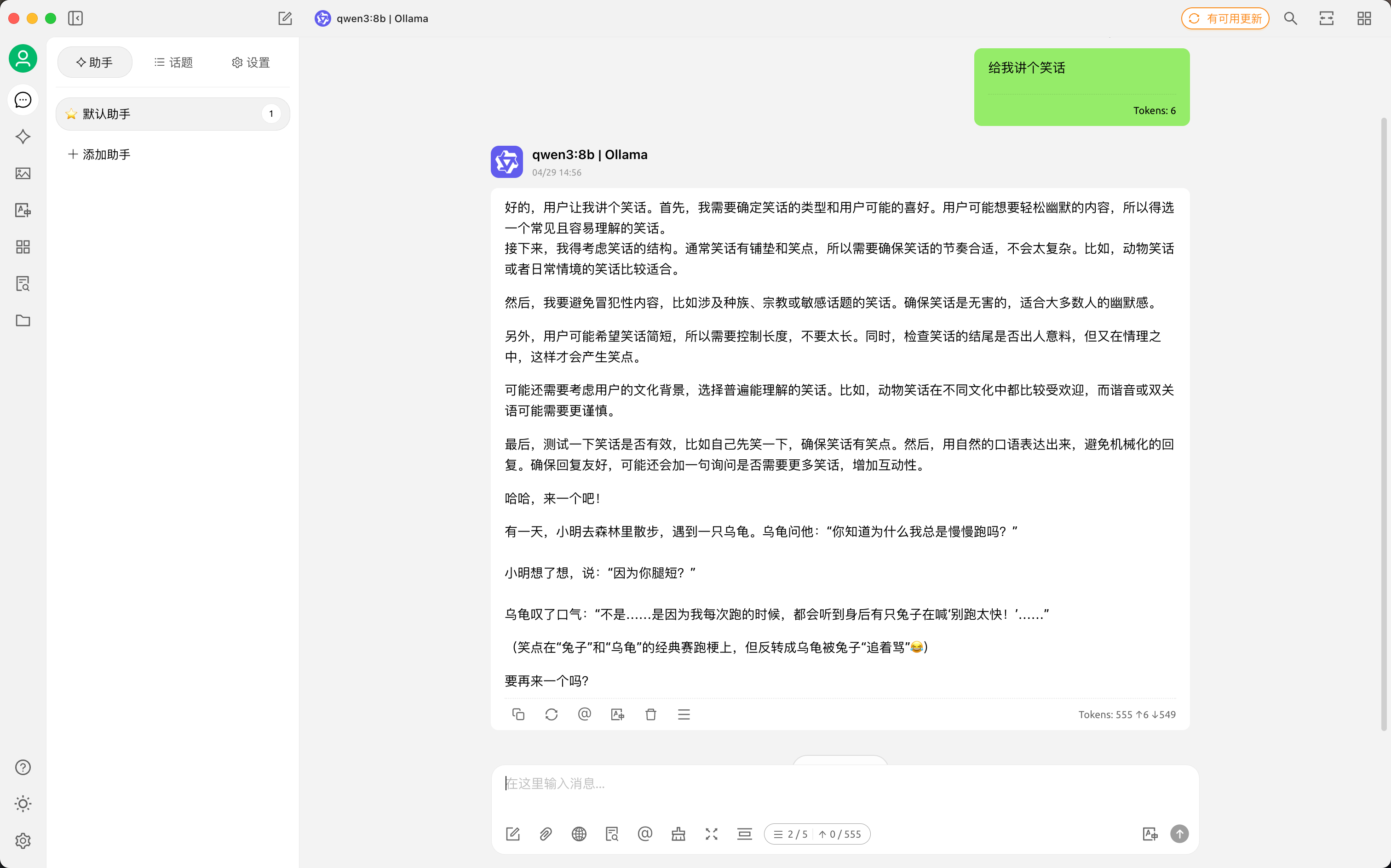Open the mini apps grid in title bar
Image resolution: width=1391 pixels, height=868 pixels.
[1364, 18]
